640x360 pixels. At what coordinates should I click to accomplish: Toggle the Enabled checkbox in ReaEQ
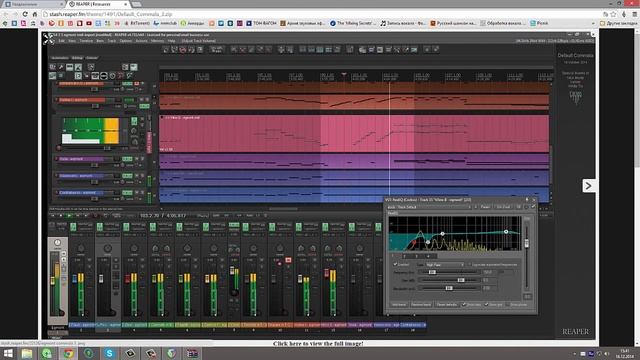[x=395, y=264]
